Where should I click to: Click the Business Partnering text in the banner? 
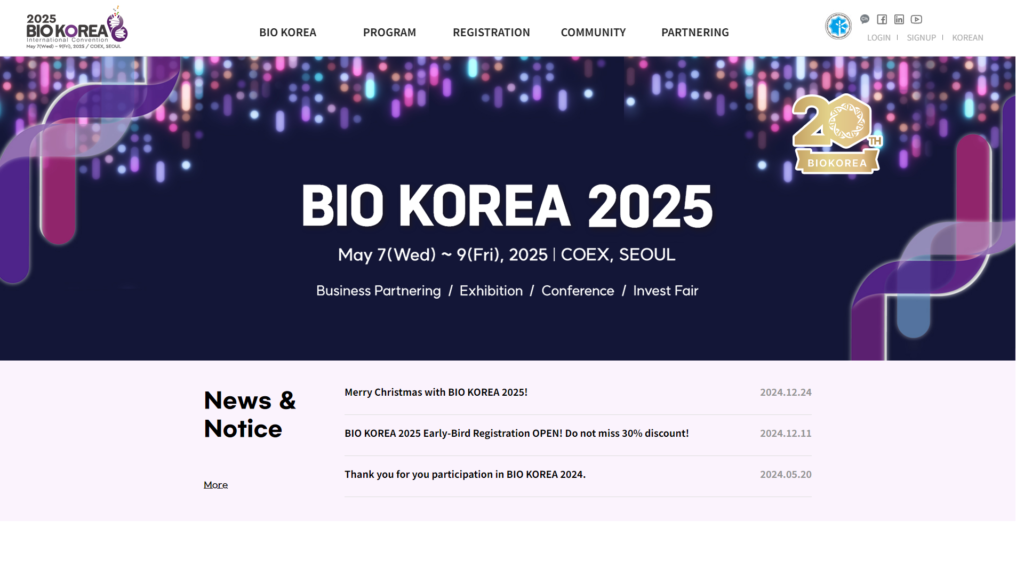pyautogui.click(x=378, y=291)
